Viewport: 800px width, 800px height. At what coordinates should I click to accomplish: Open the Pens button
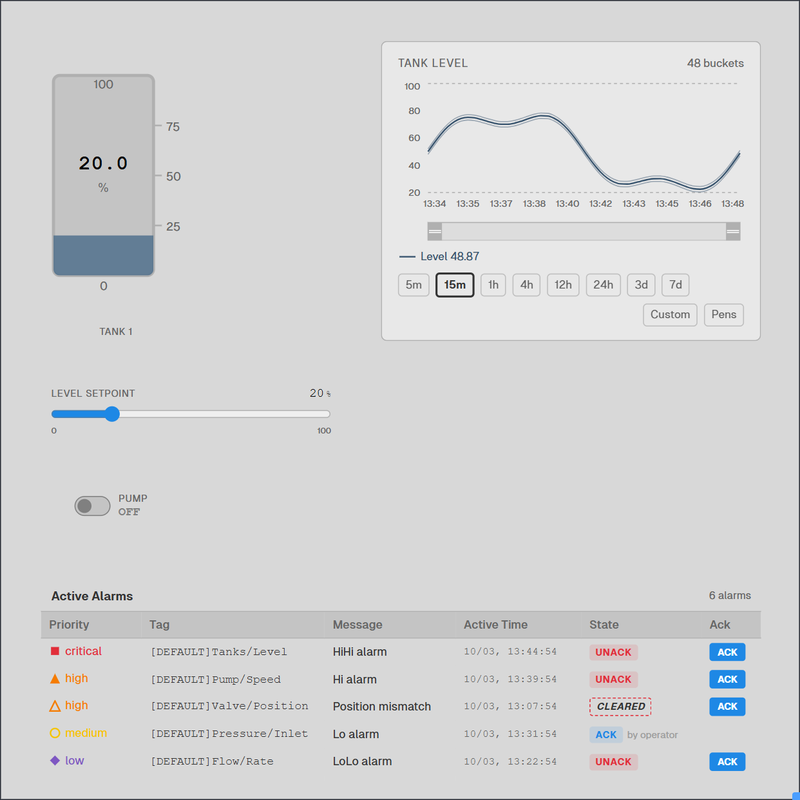point(723,314)
